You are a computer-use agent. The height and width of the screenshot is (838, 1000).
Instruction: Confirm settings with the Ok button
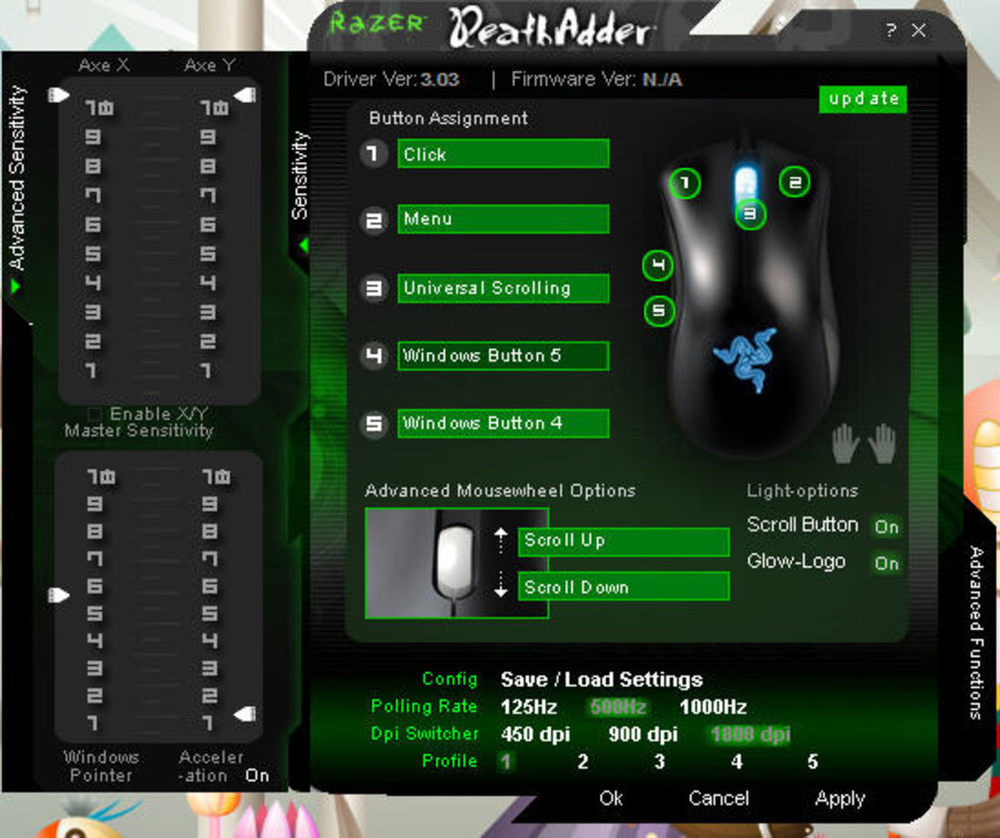[611, 798]
